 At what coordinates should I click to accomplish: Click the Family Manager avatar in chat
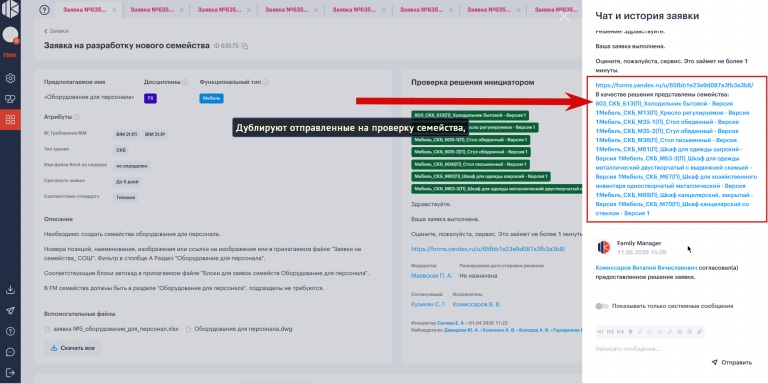click(603, 247)
